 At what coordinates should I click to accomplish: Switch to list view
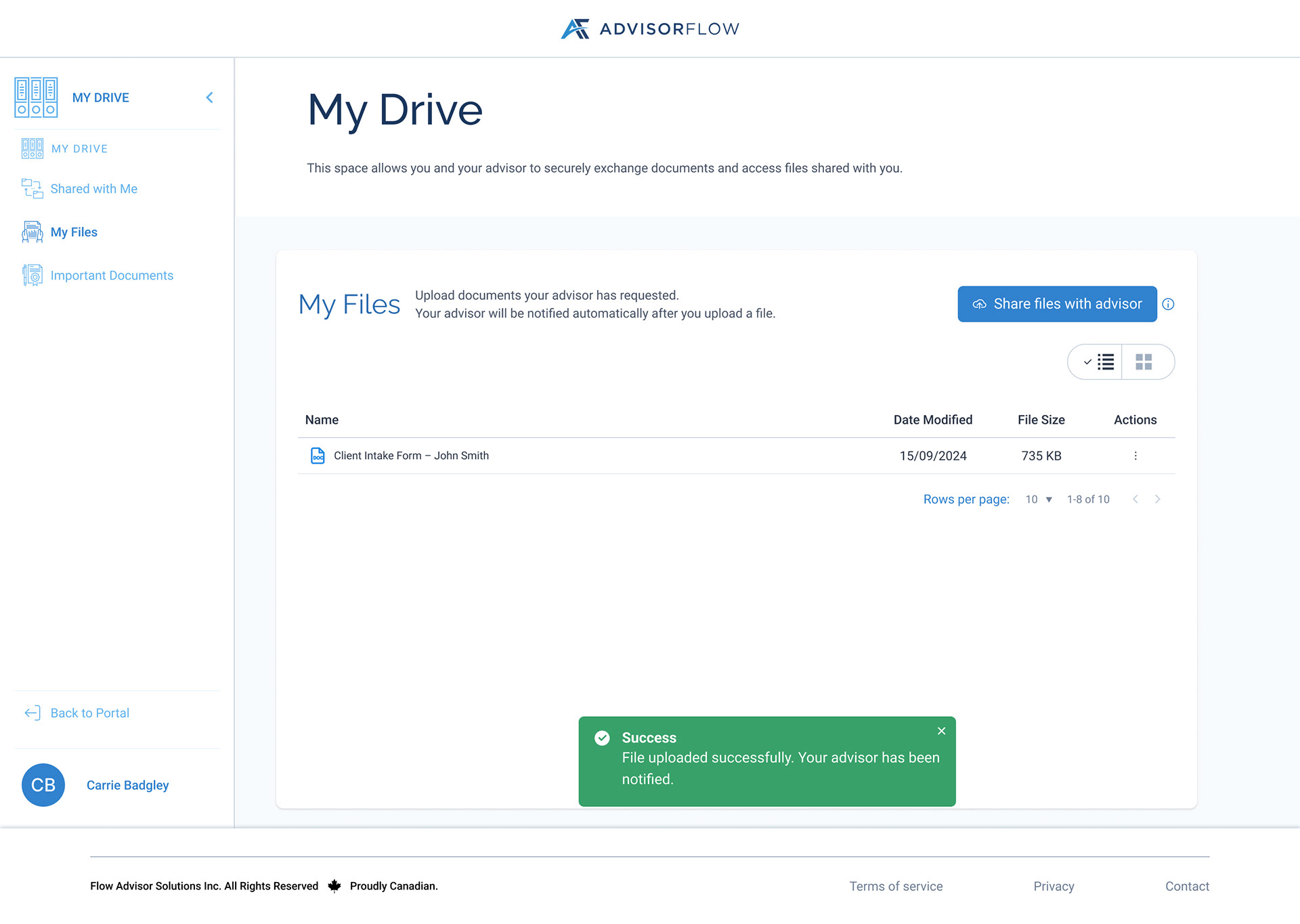1097,362
